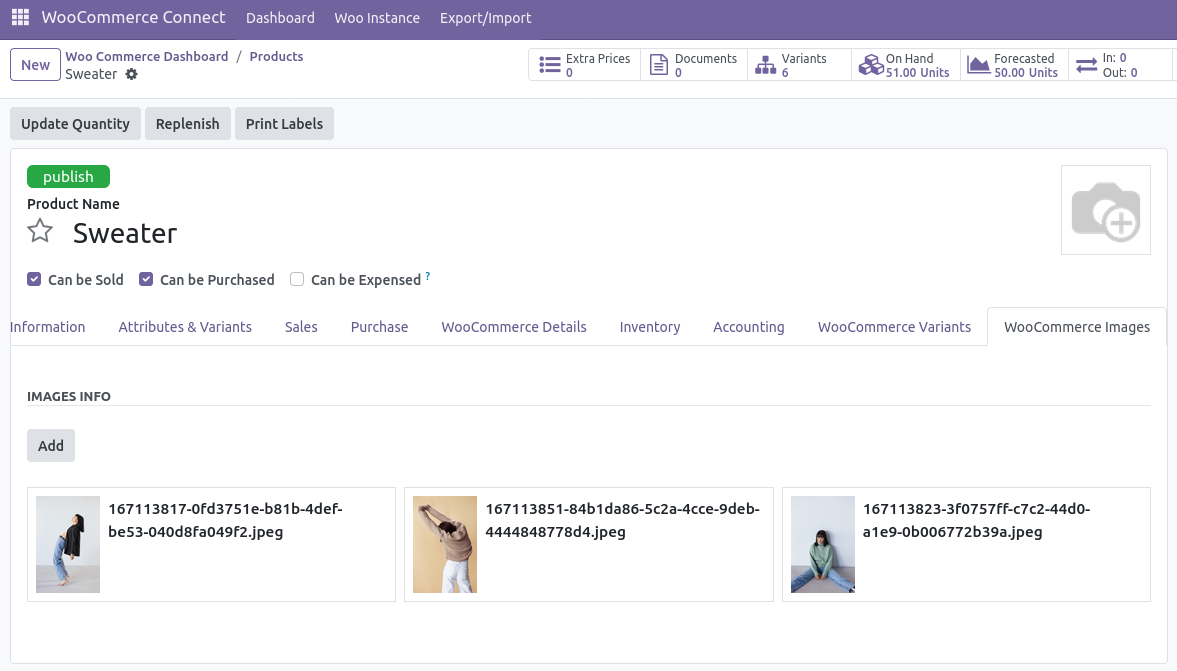
Task: Mark Sweater as favorite with star
Action: coord(40,232)
